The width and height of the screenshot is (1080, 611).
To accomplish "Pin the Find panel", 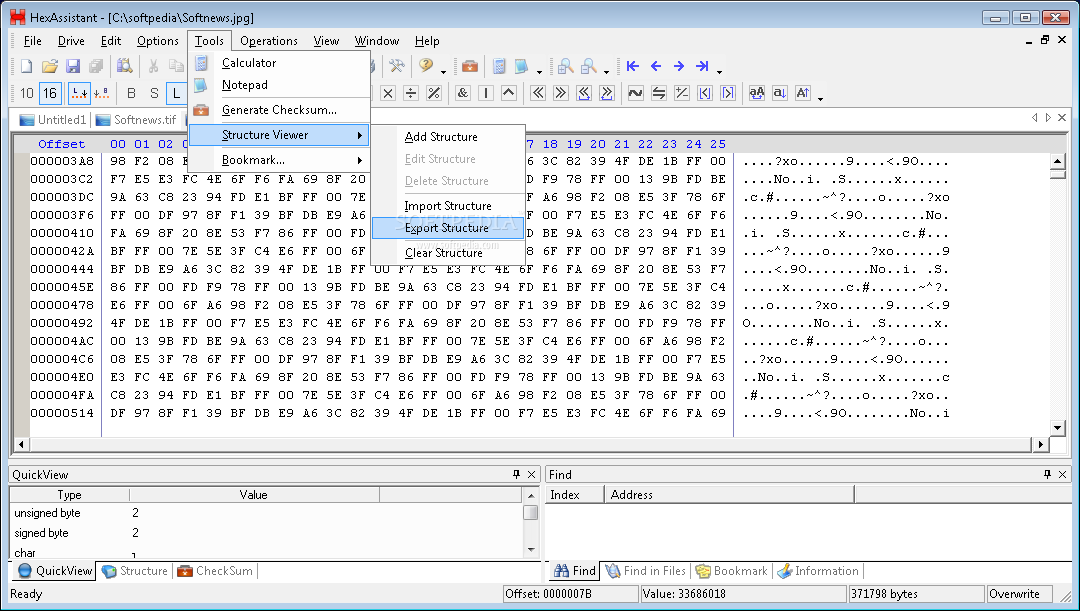I will [1048, 474].
